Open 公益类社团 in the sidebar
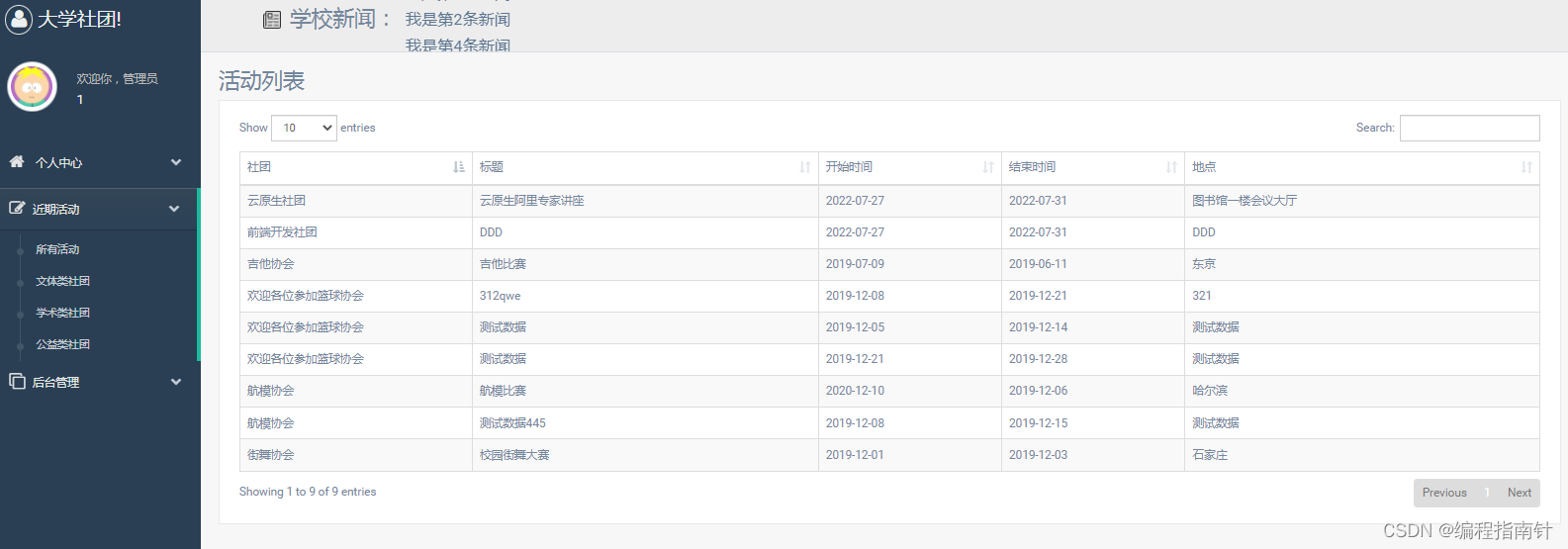This screenshot has width=1568, height=549. (62, 344)
